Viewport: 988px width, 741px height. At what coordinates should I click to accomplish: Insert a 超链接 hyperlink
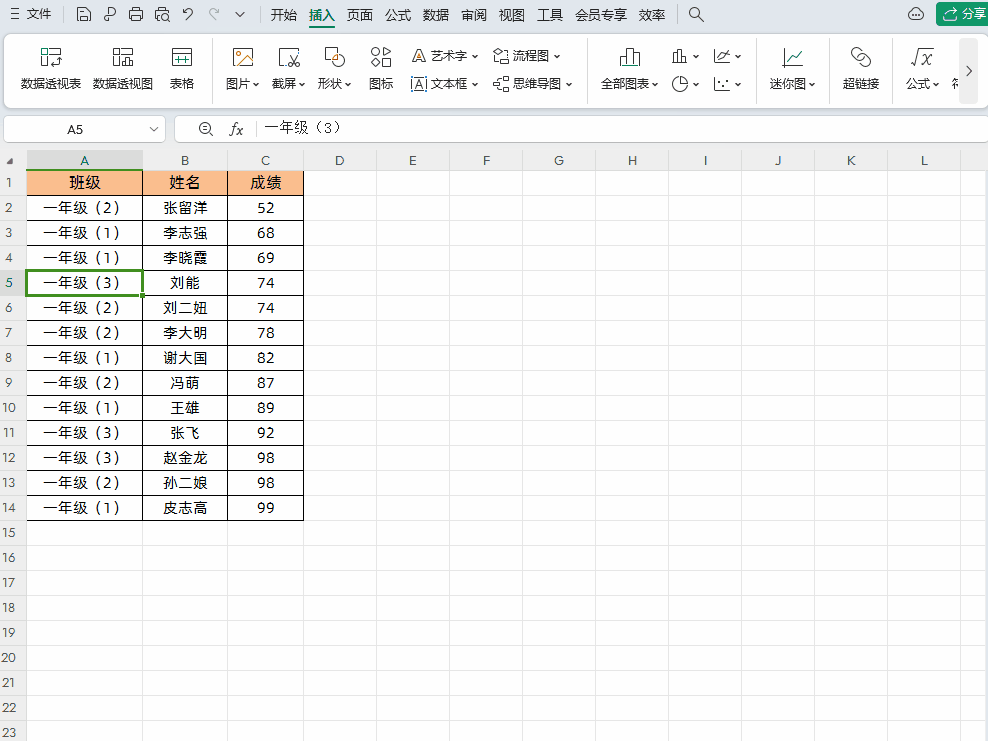pos(861,69)
